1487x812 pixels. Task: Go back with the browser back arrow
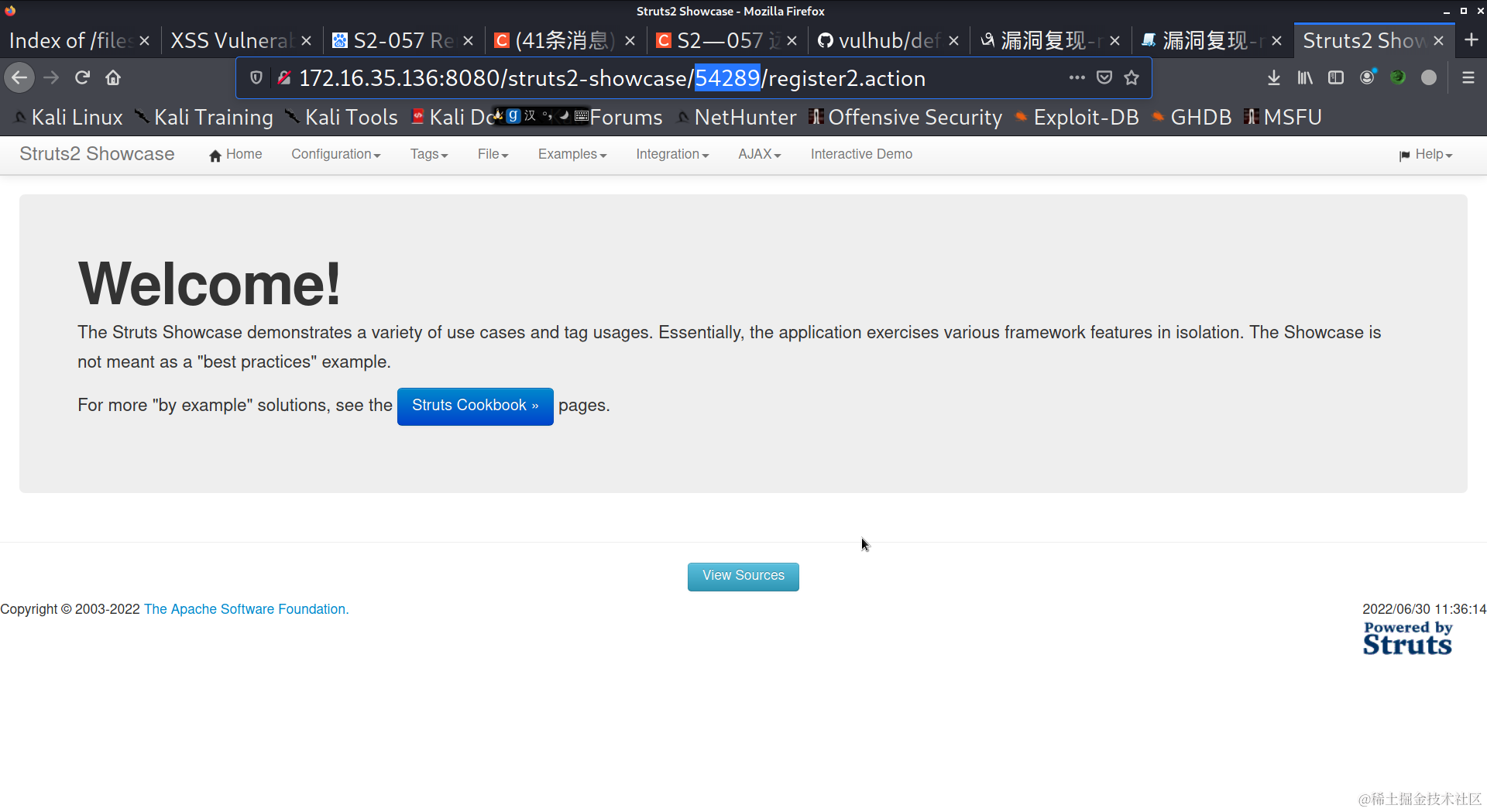pos(20,77)
